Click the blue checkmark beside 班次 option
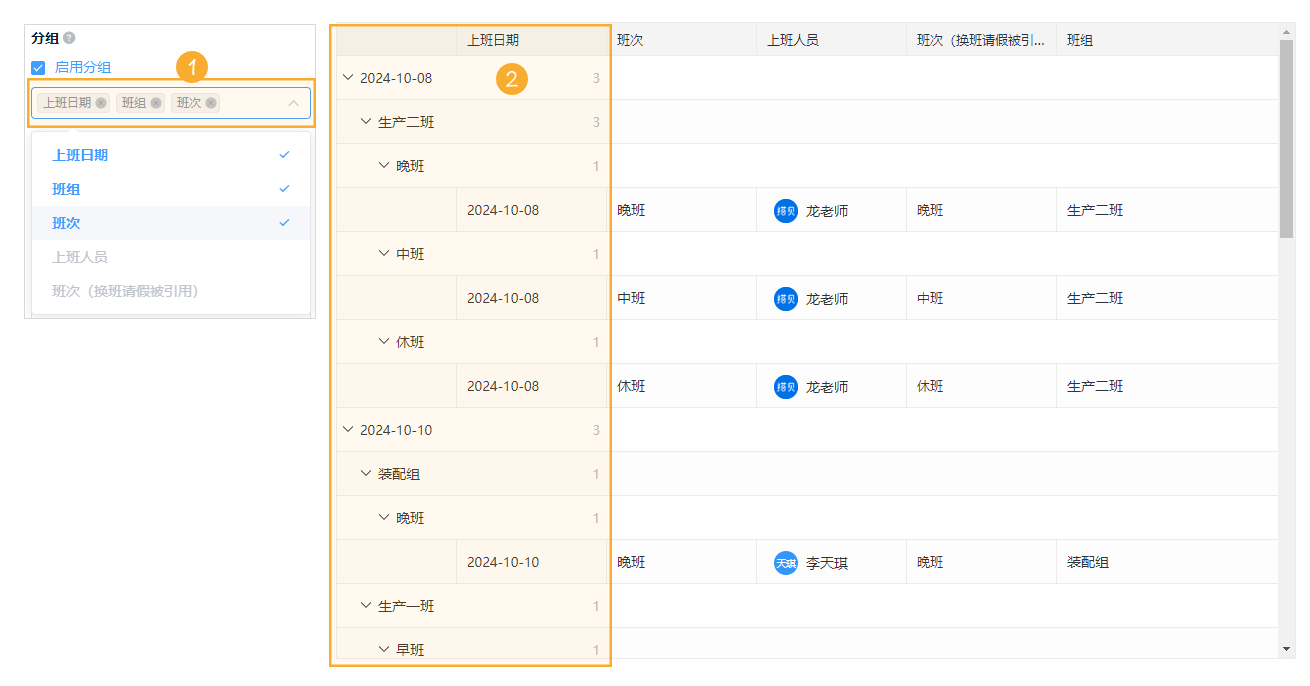This screenshot has height=686, width=1310. point(284,222)
